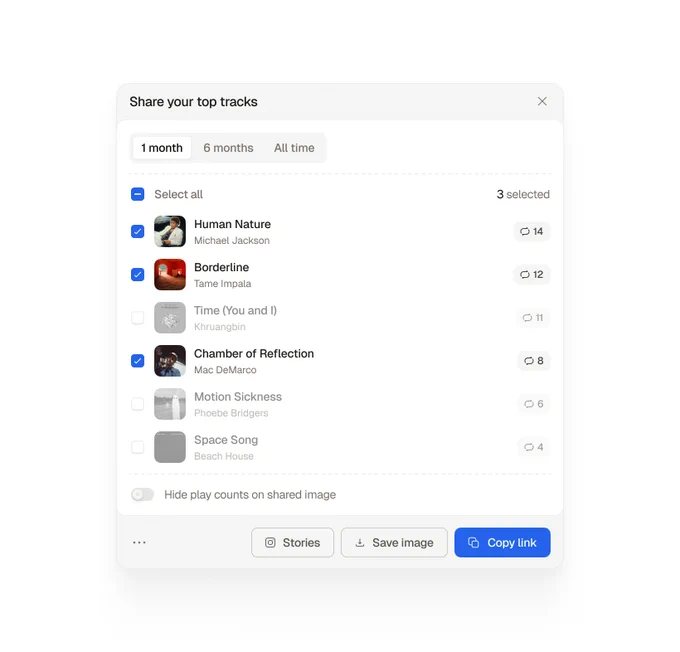Open Human Nature album cover thumbnail
The width and height of the screenshot is (680, 652).
coord(170,231)
